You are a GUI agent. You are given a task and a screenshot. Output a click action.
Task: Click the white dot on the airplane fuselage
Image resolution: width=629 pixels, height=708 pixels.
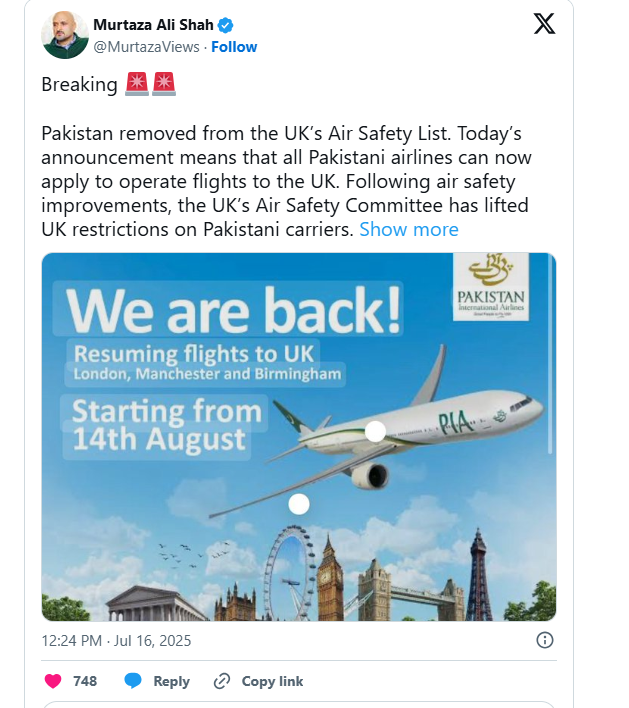(375, 431)
